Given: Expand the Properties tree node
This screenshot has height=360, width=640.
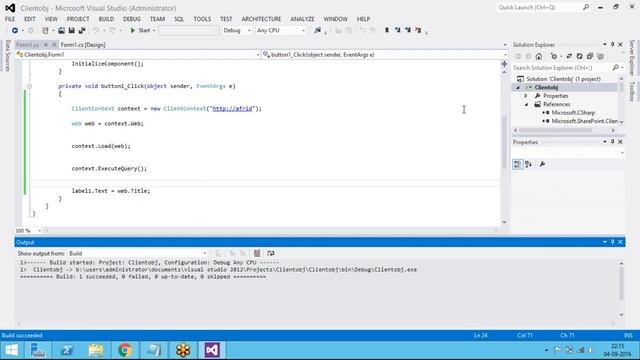Looking at the screenshot, I should tap(526, 96).
